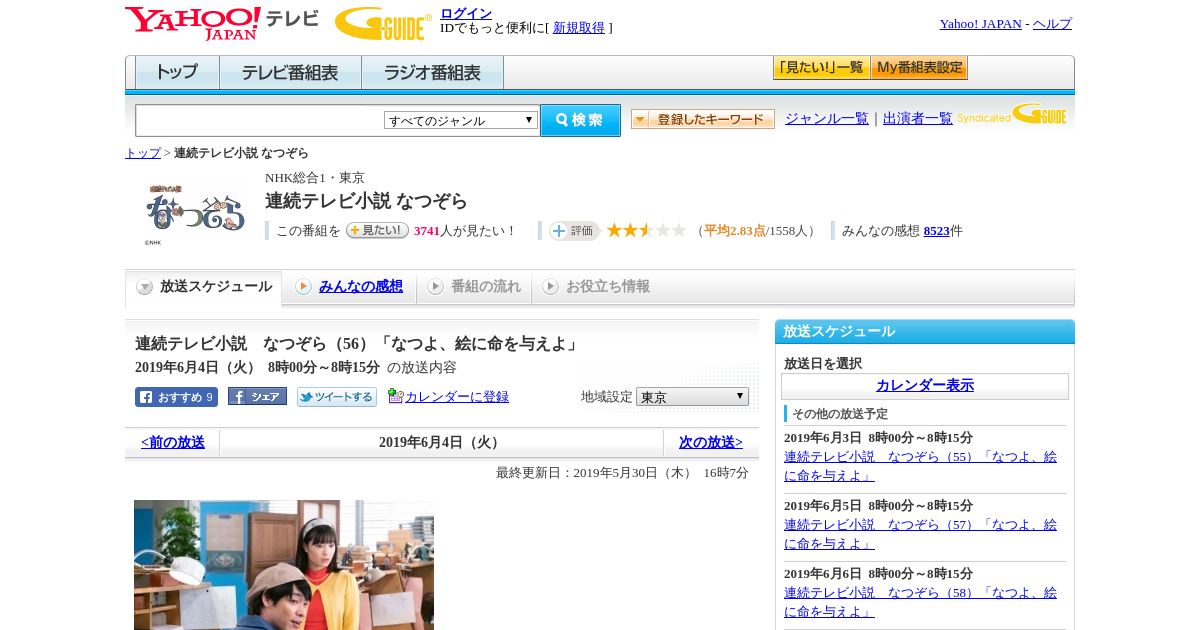Click 平均2.83点 rating score text
Image resolution: width=1200 pixels, height=630 pixels.
pos(735,231)
